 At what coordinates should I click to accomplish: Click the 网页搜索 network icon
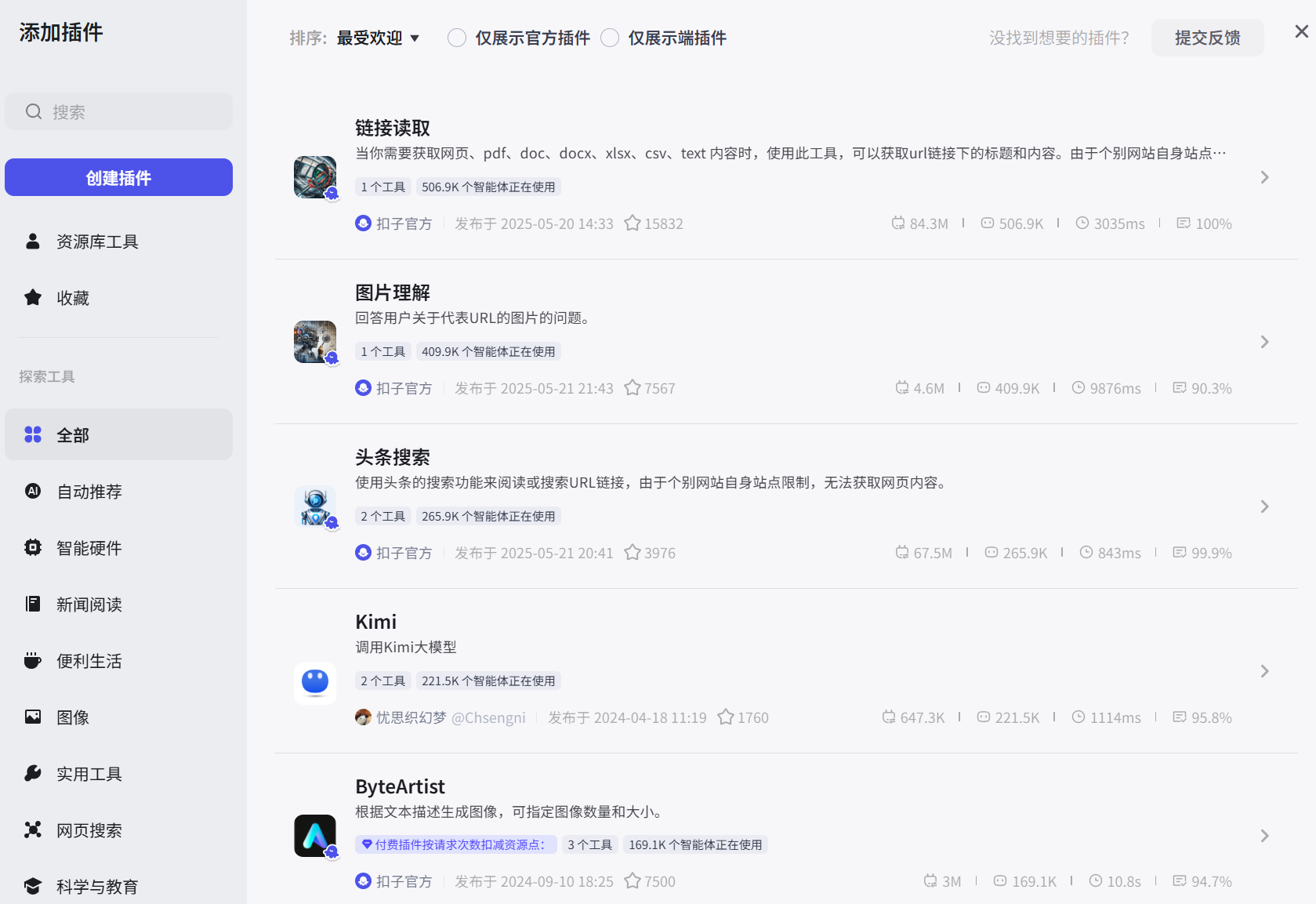pyautogui.click(x=33, y=830)
